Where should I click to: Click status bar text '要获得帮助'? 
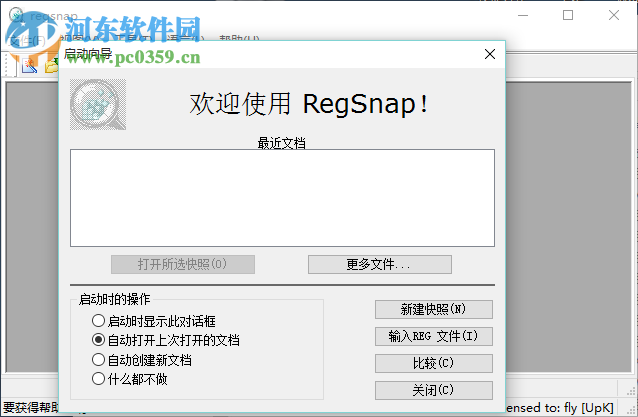tap(31, 407)
